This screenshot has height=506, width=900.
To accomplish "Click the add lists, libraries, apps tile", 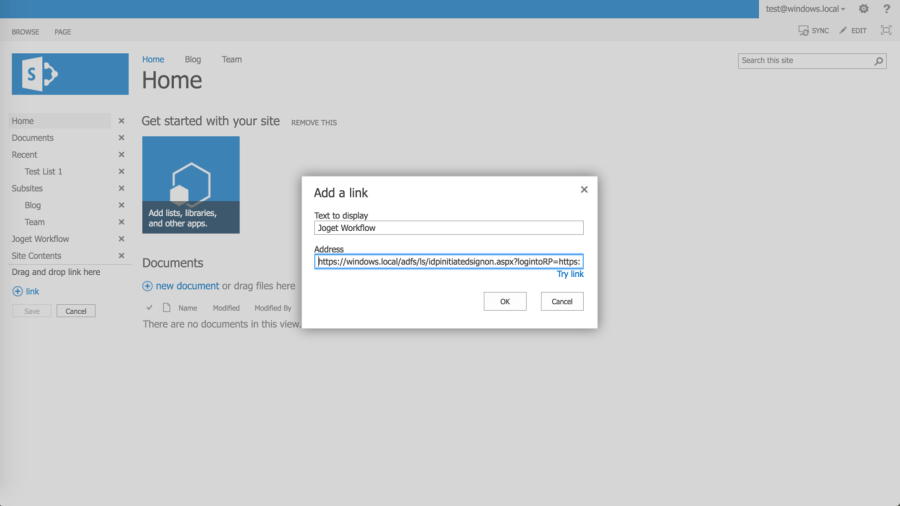I will coord(191,185).
